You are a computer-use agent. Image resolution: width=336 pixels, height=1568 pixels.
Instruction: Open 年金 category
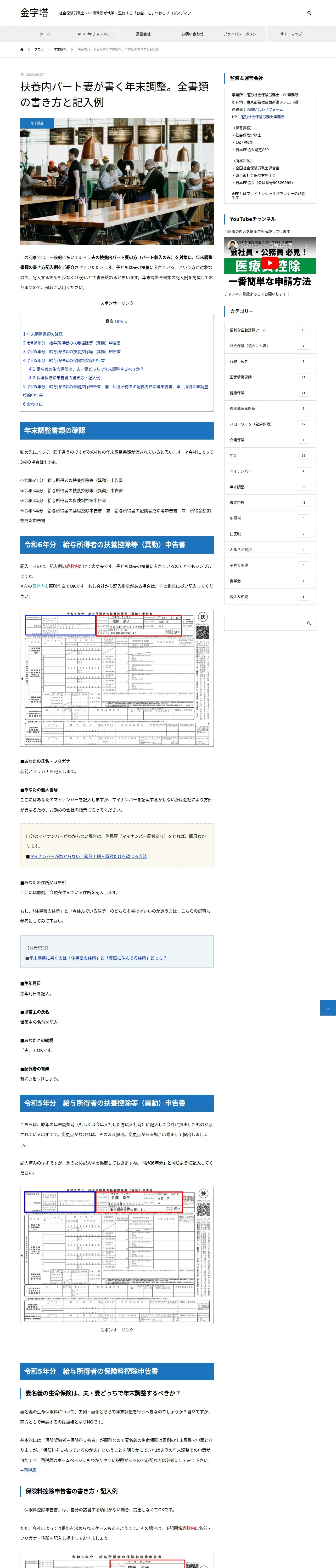click(x=270, y=455)
